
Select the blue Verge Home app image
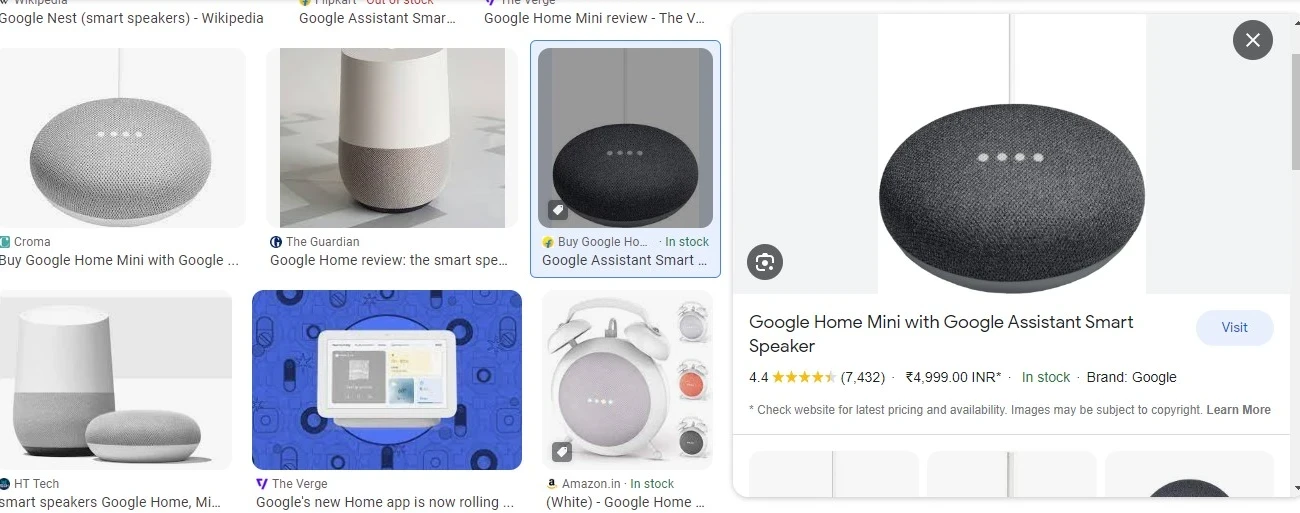point(387,380)
